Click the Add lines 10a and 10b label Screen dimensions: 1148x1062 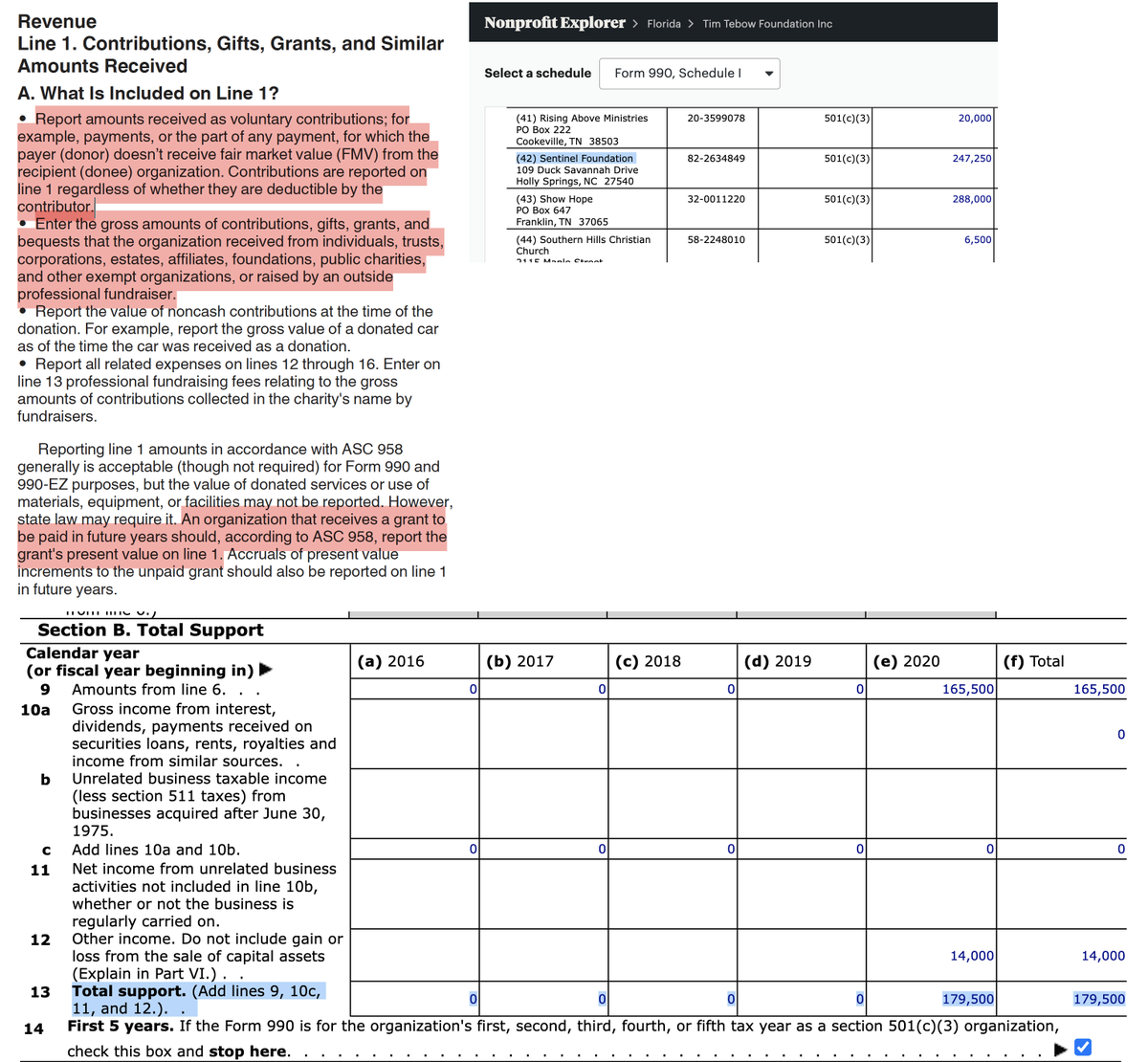click(156, 850)
